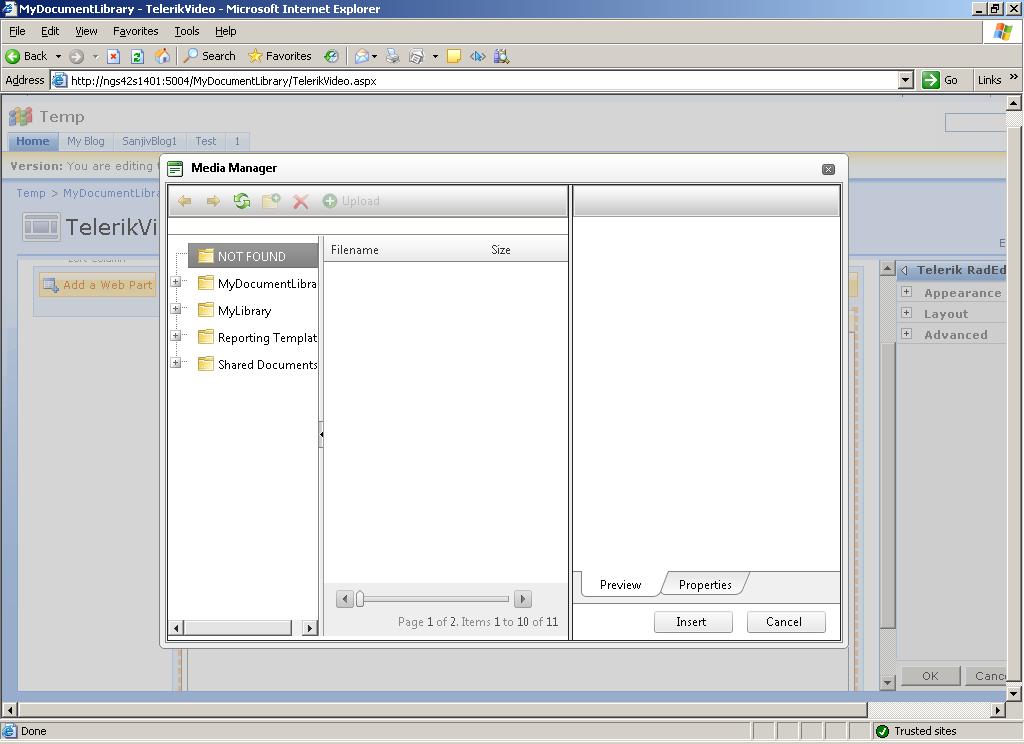Click the Insert button
The height and width of the screenshot is (744, 1024).
pyautogui.click(x=692, y=622)
